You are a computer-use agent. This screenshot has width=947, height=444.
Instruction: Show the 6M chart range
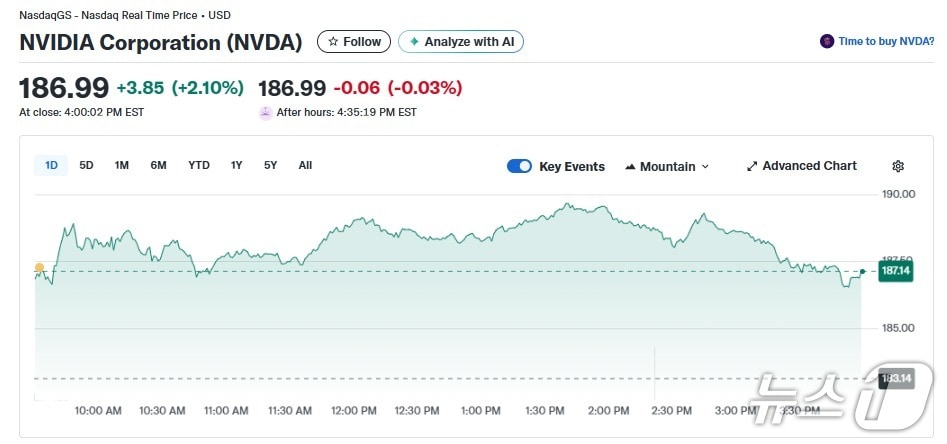coord(158,165)
